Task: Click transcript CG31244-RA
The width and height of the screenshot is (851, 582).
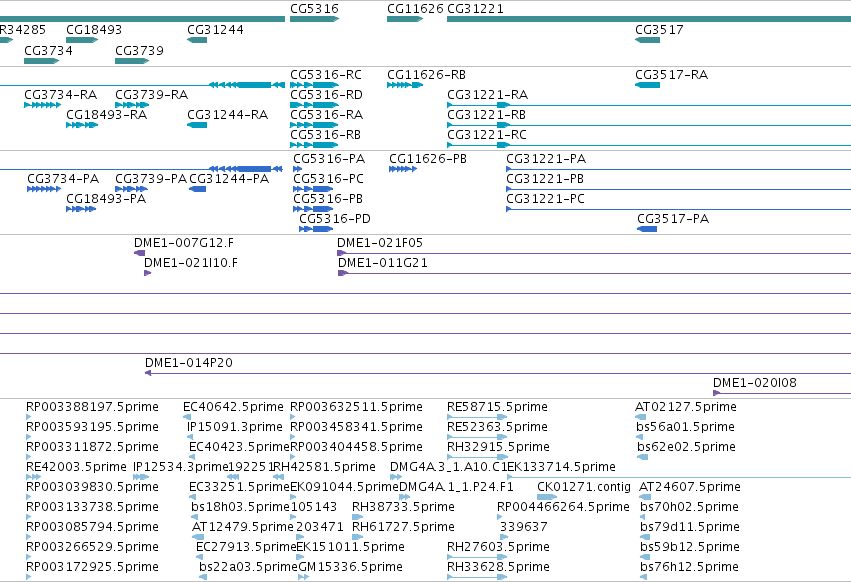Action: (197, 125)
